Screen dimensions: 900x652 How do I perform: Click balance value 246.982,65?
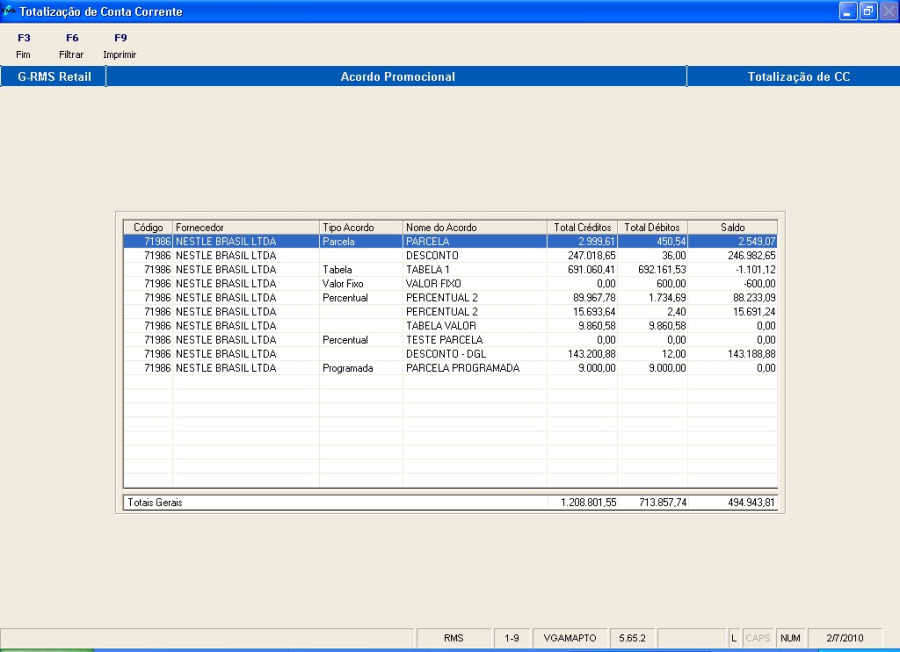[751, 255]
